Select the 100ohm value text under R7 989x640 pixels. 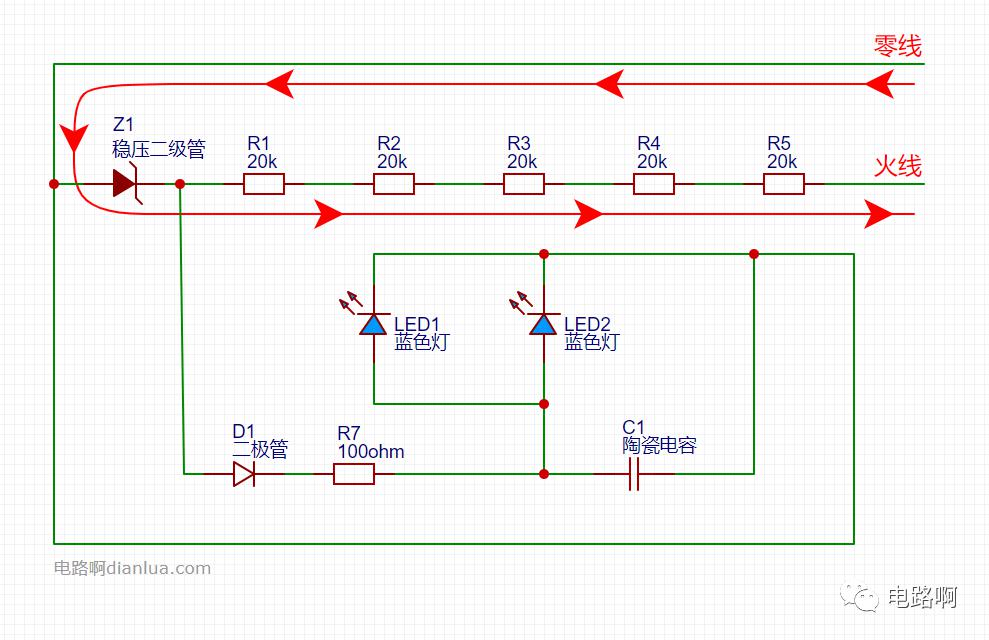371,452
